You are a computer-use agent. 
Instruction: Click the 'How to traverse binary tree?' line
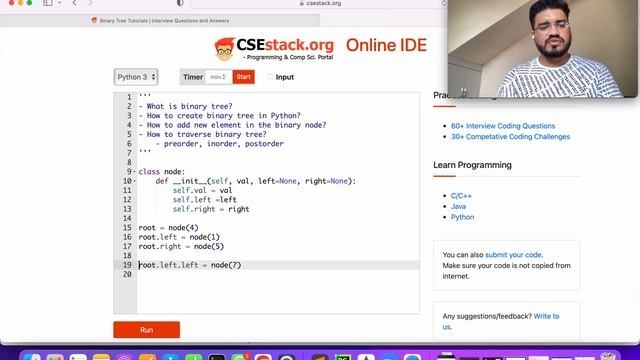click(202, 135)
